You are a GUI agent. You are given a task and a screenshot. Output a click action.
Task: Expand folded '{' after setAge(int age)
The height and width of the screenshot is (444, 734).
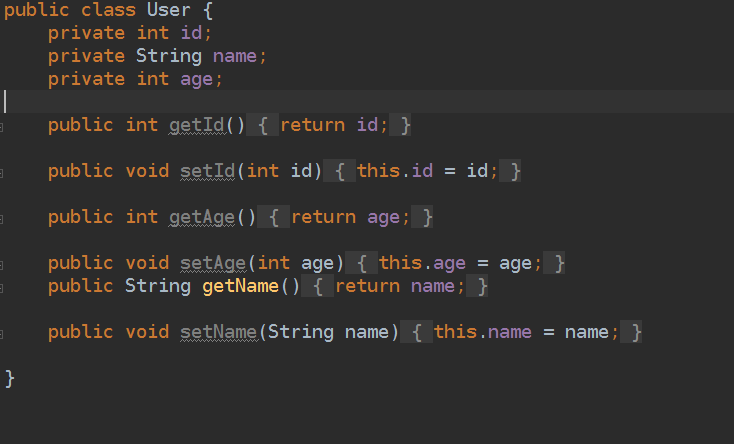click(361, 263)
